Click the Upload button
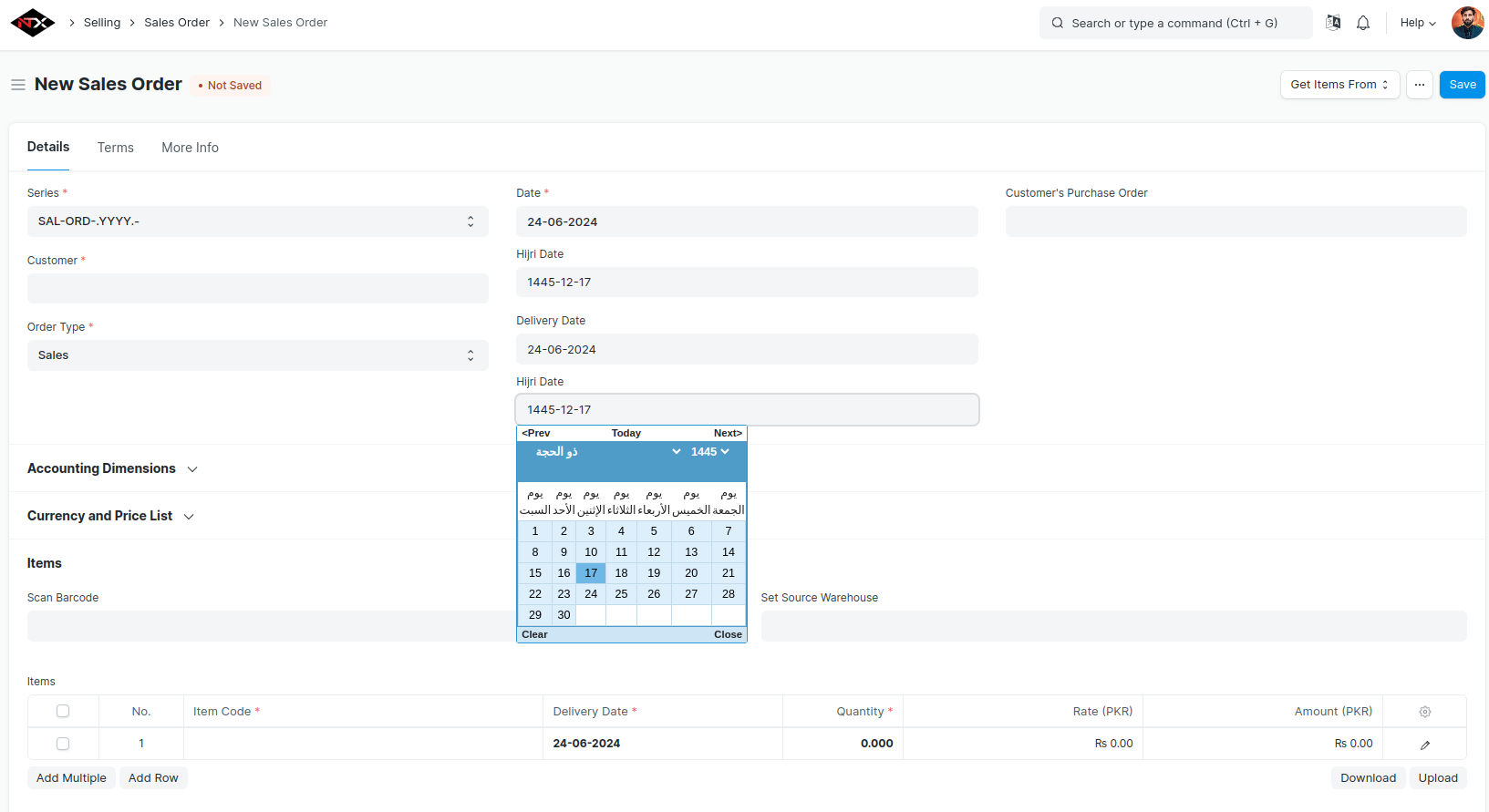 [1438, 778]
